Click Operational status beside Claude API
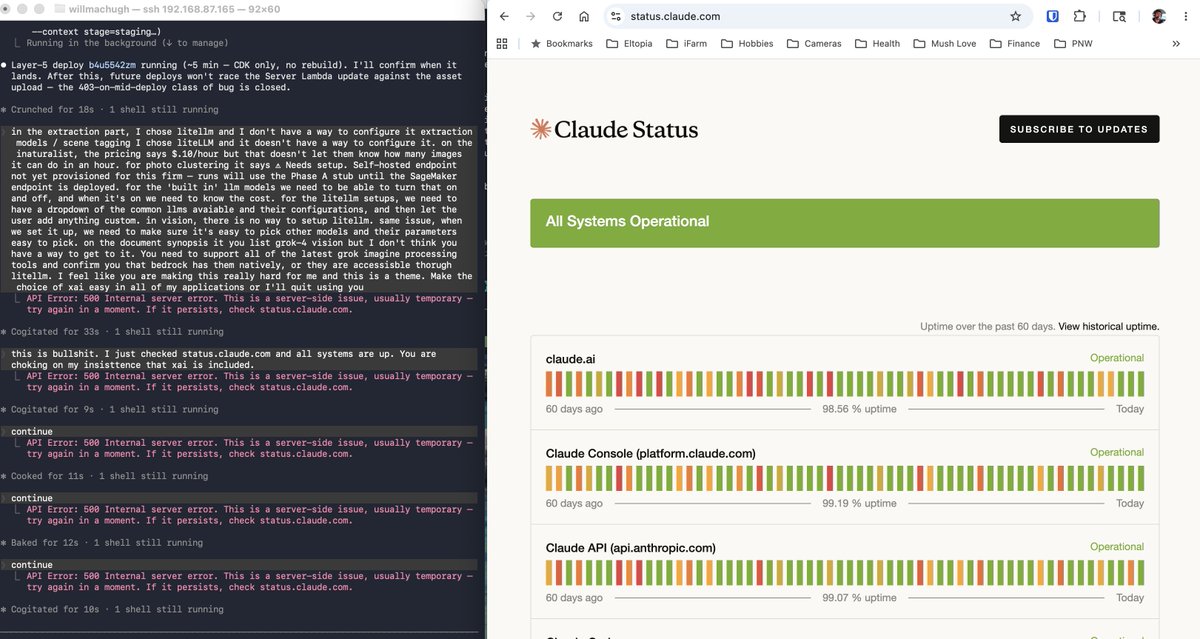 click(x=1117, y=547)
